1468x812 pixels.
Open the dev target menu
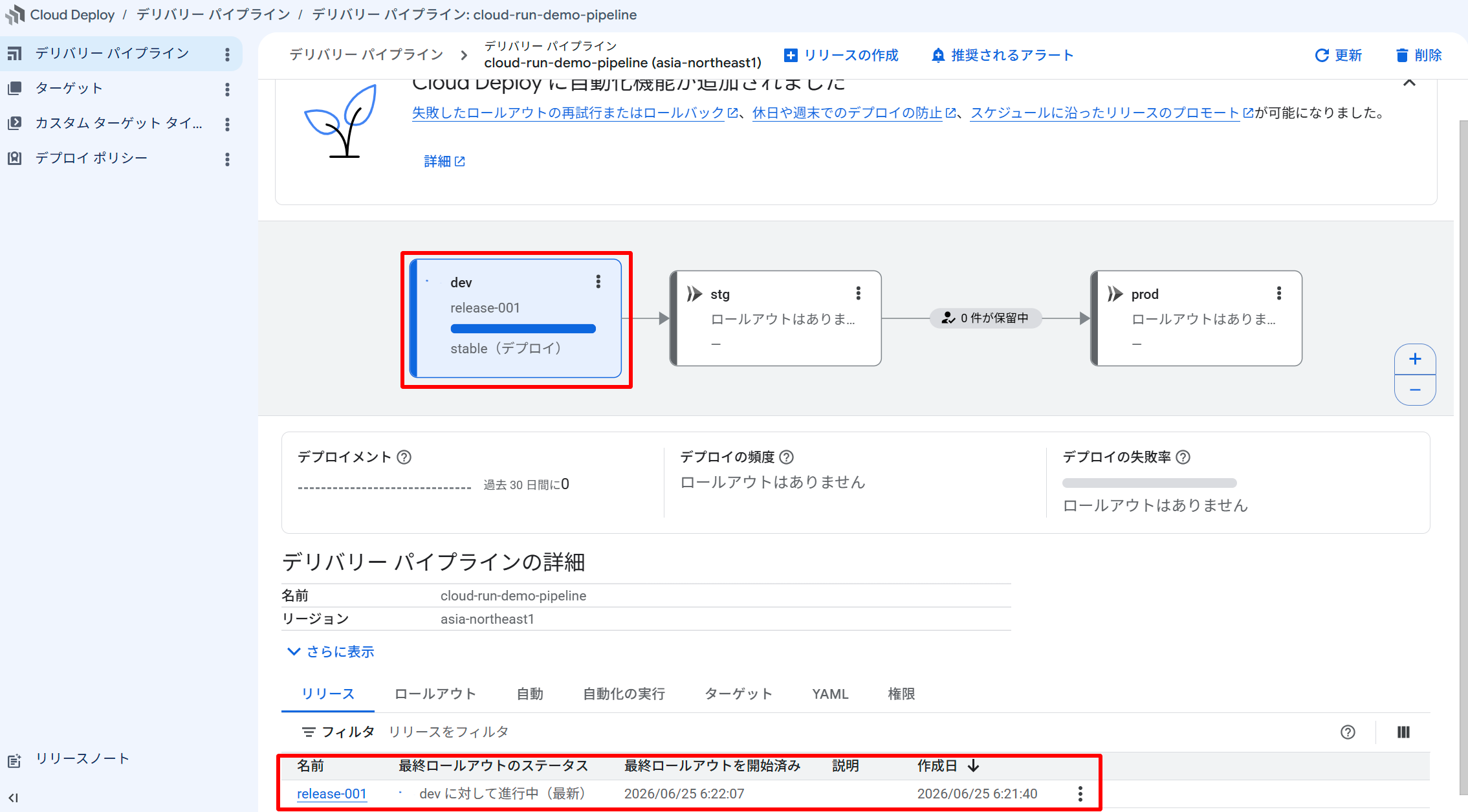coord(598,281)
